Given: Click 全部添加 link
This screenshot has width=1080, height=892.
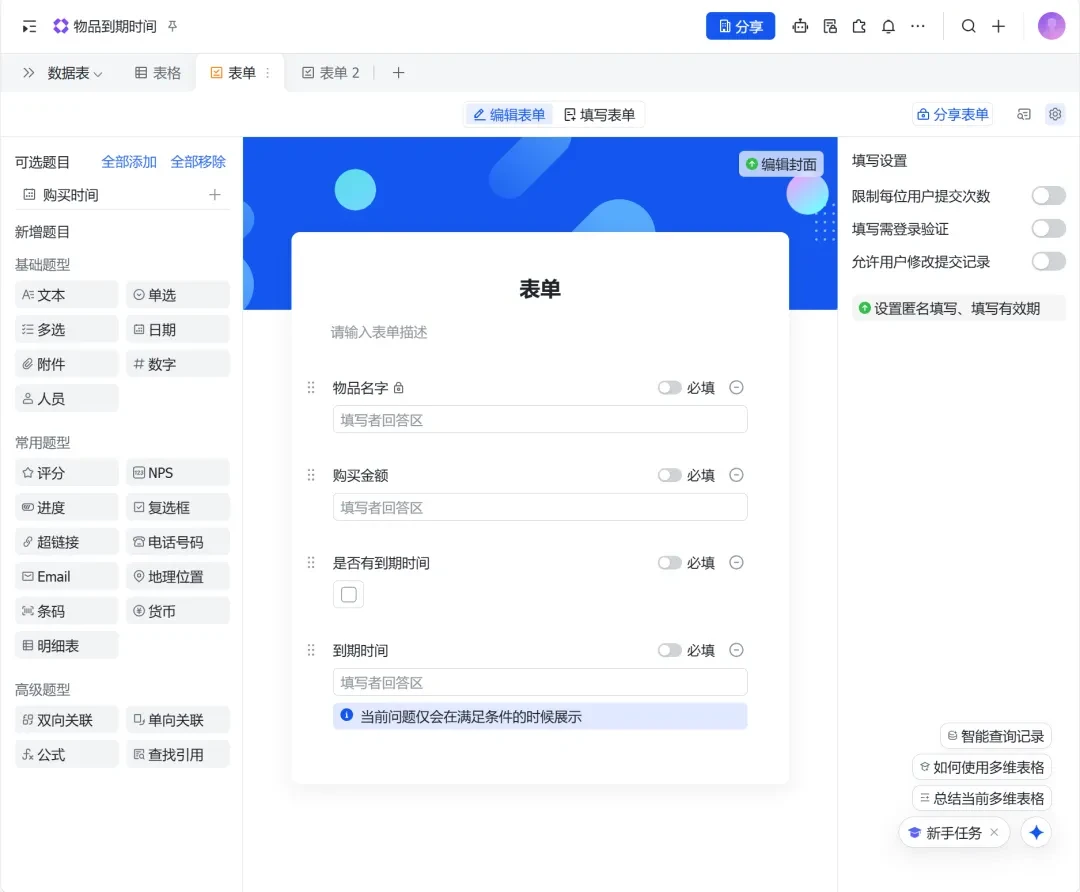Looking at the screenshot, I should [x=129, y=162].
